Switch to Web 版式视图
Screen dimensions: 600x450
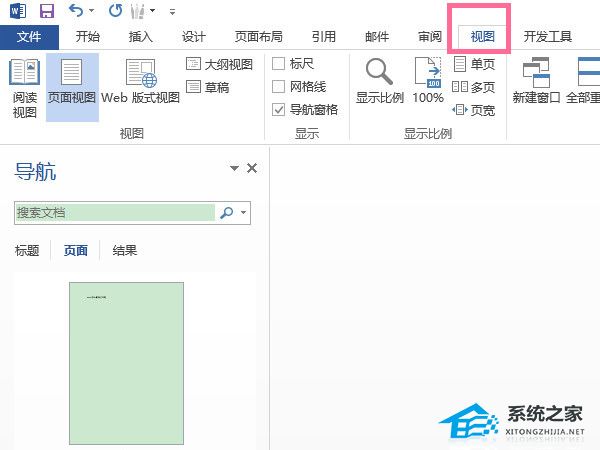point(140,82)
